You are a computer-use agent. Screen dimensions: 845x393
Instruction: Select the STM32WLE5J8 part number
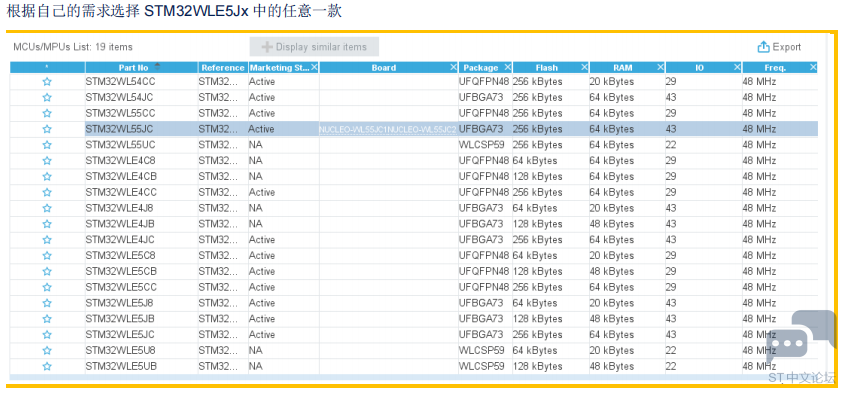(119, 303)
